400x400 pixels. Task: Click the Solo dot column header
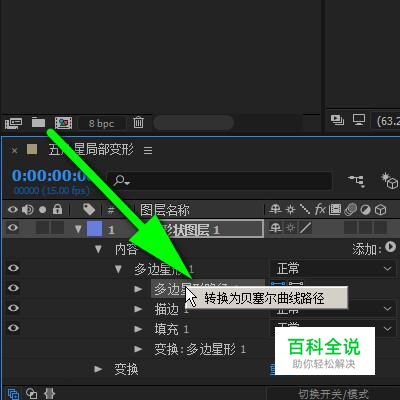coord(43,210)
